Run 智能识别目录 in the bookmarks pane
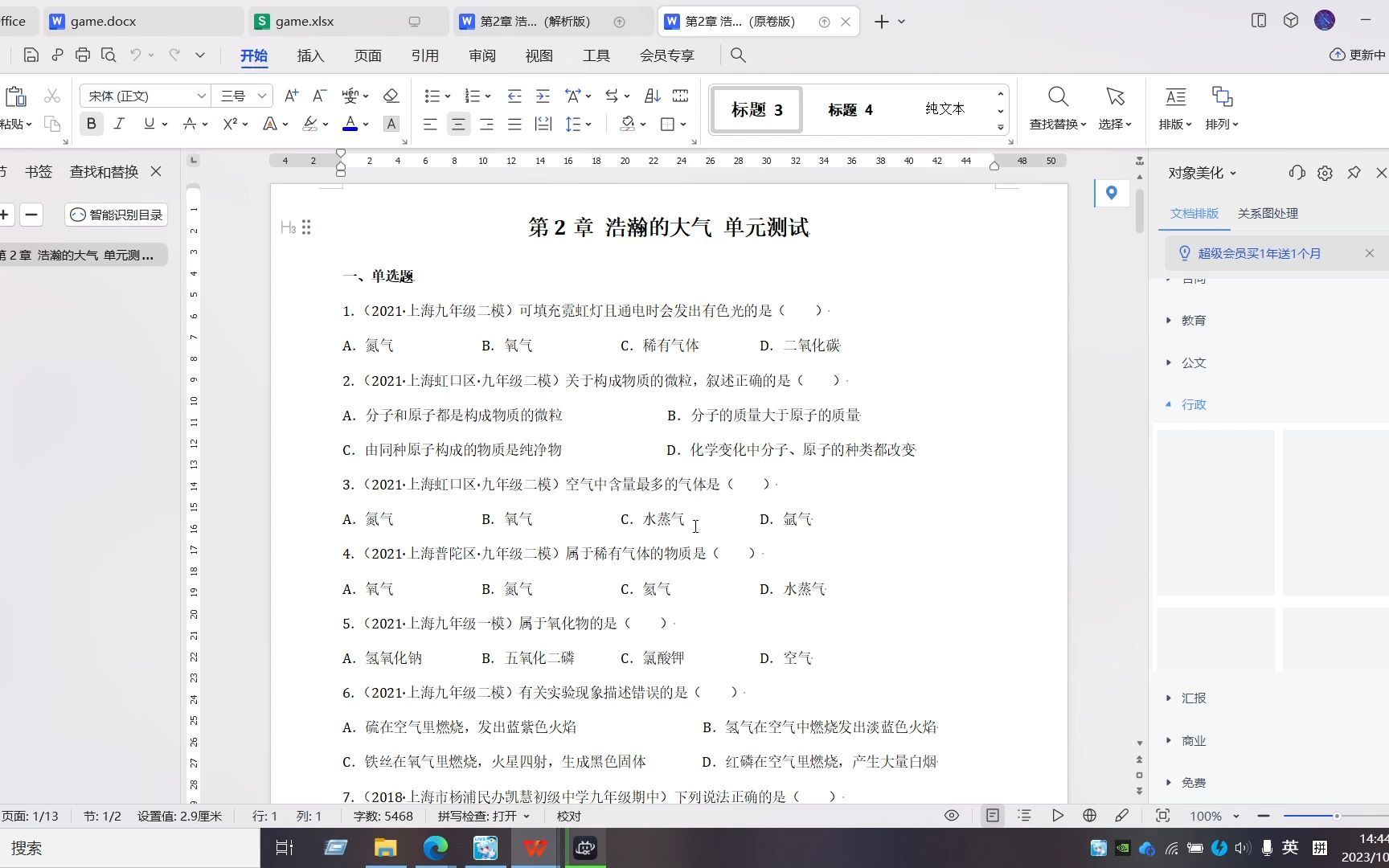Viewport: 1389px width, 868px height. pyautogui.click(x=116, y=215)
